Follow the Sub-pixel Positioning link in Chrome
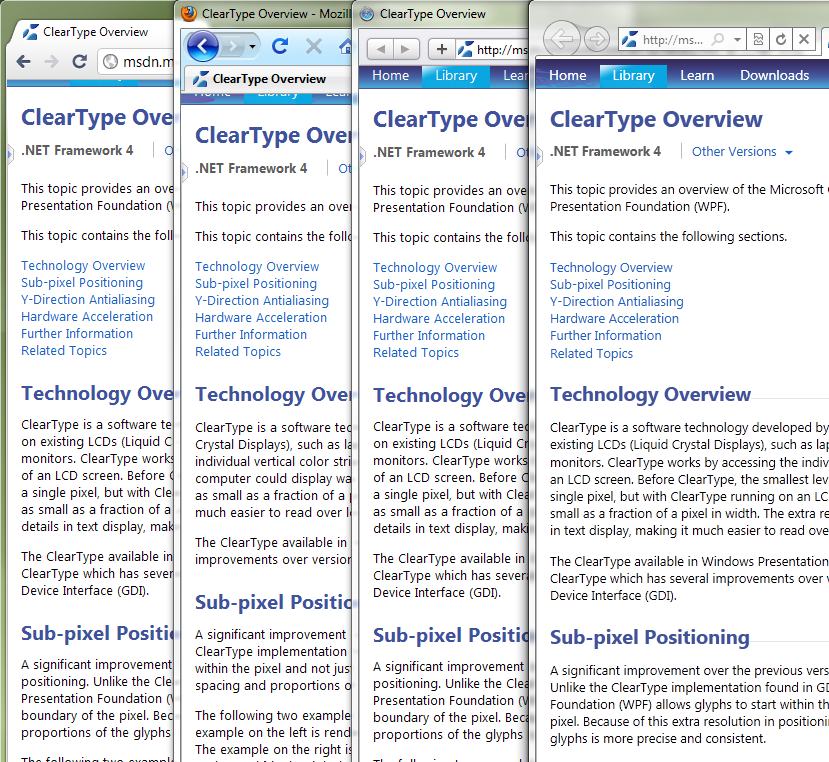Viewport: 829px width, 762px height. [x=82, y=283]
